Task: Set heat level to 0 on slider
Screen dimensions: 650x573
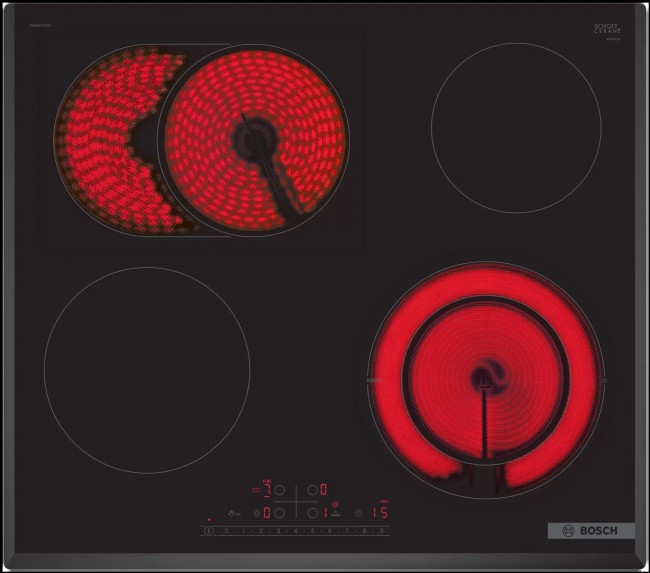Action: pyautogui.click(x=227, y=531)
